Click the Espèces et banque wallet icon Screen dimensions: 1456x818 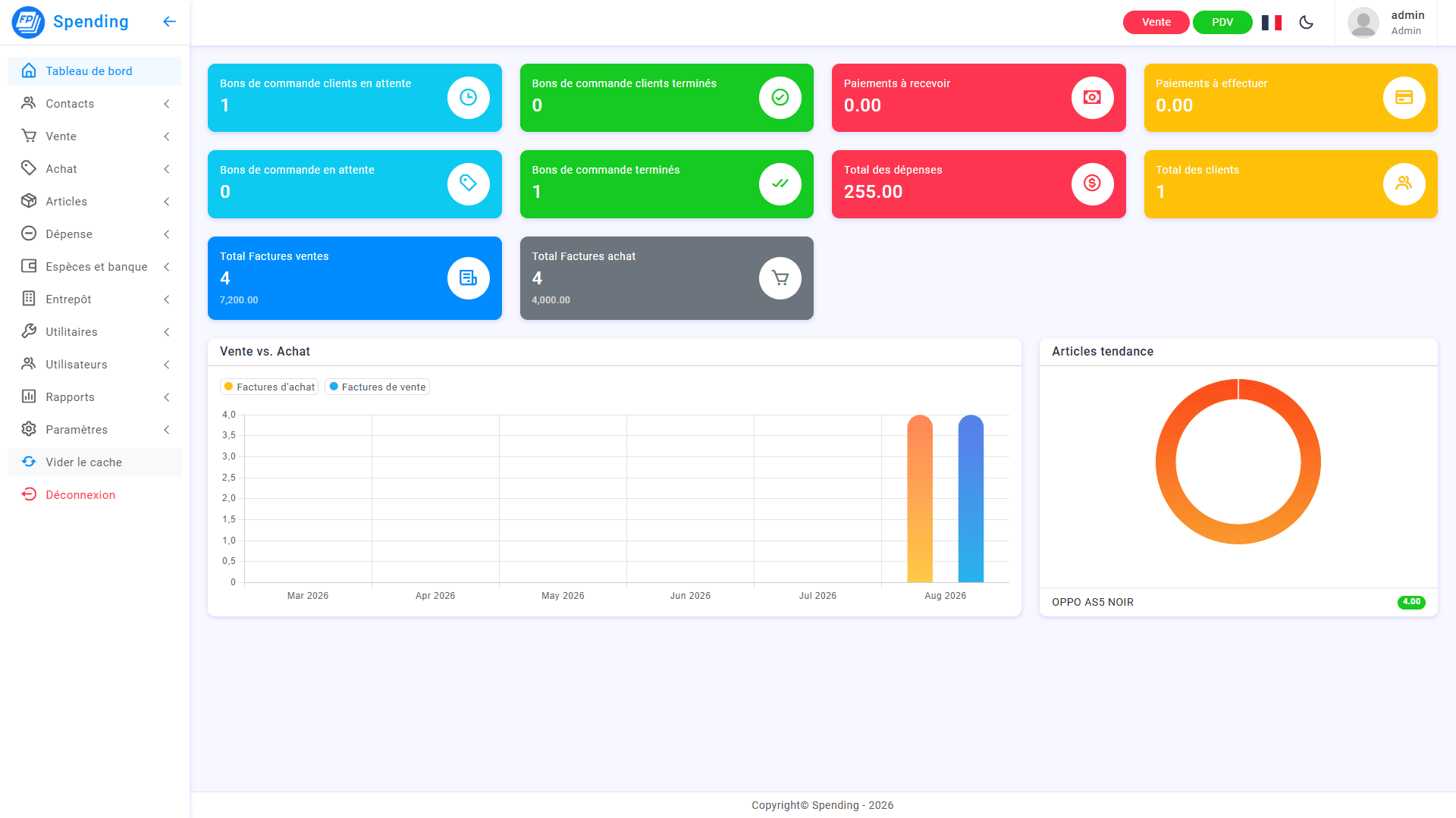click(29, 266)
